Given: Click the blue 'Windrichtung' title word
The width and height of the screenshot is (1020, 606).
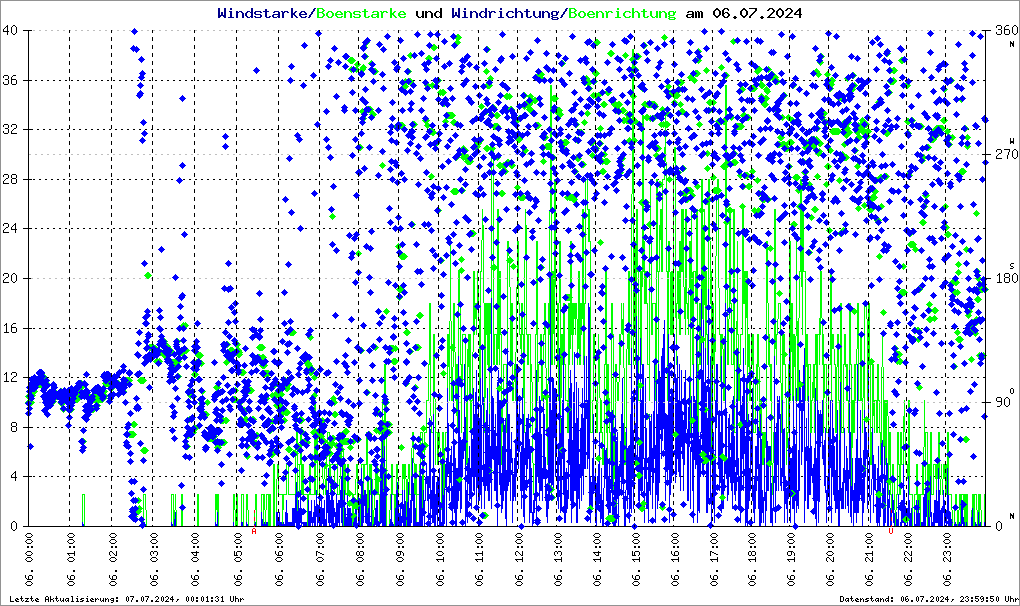Looking at the screenshot, I should pyautogui.click(x=505, y=13).
